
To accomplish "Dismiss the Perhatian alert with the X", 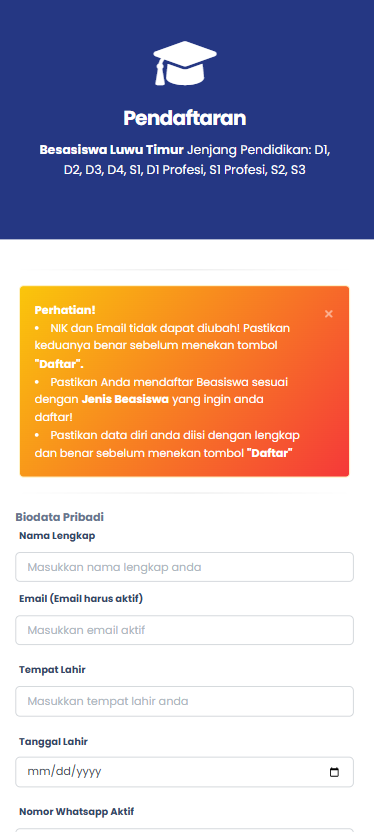I will pos(328,314).
